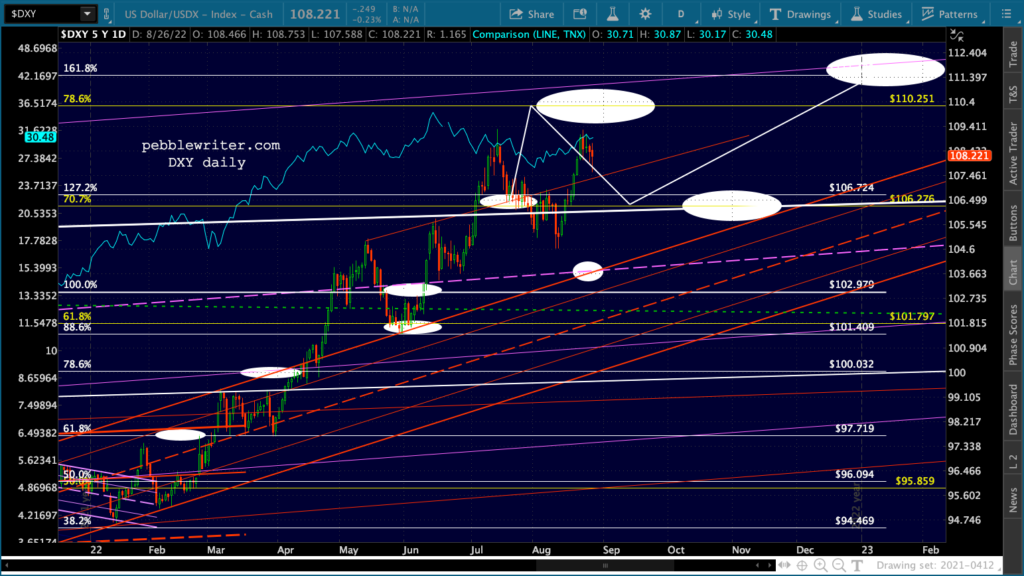Click the $100.032 level label
This screenshot has height=576, width=1024.
pos(852,364)
